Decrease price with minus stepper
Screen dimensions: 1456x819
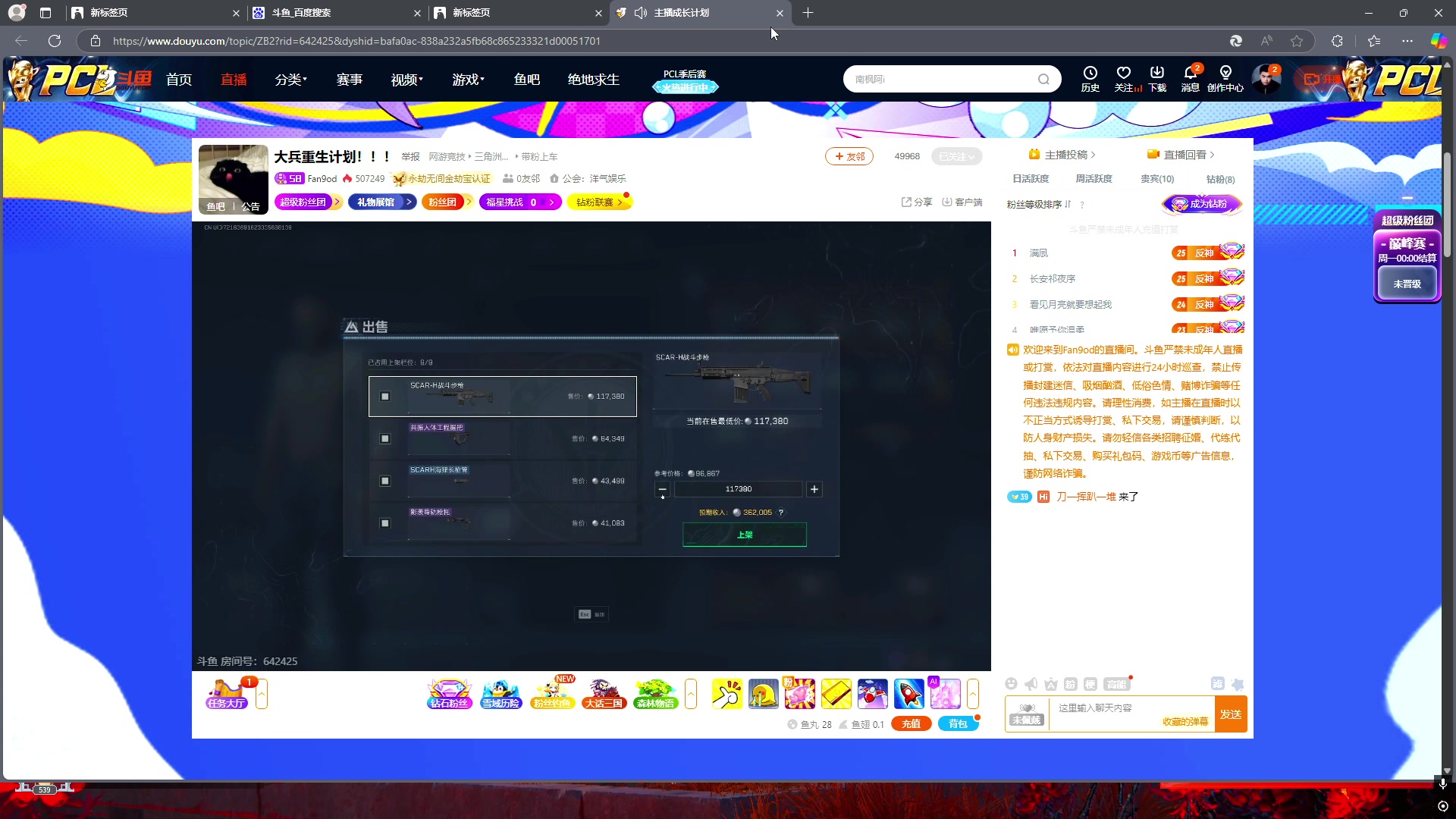pos(663,489)
